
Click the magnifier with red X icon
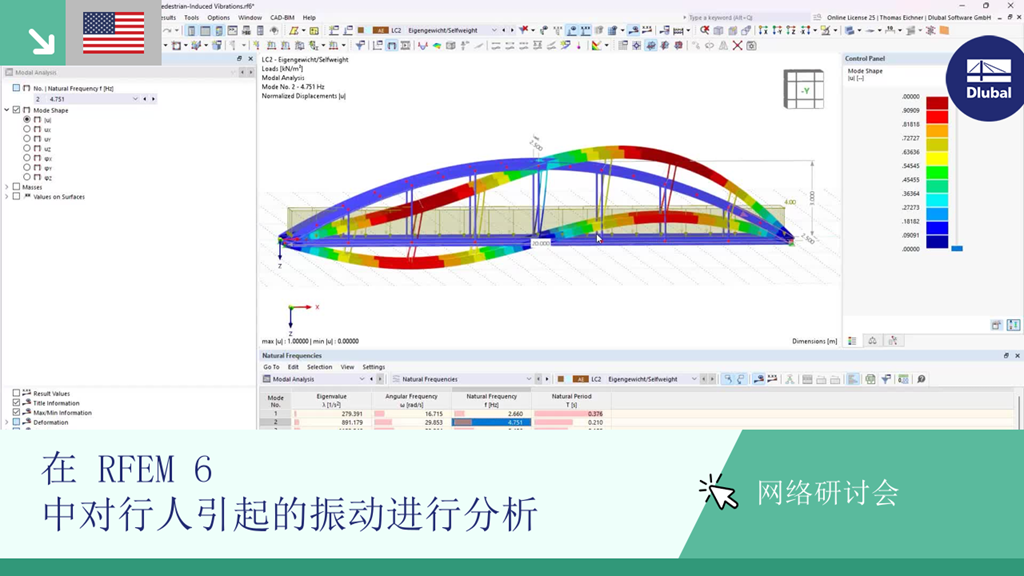(705, 30)
